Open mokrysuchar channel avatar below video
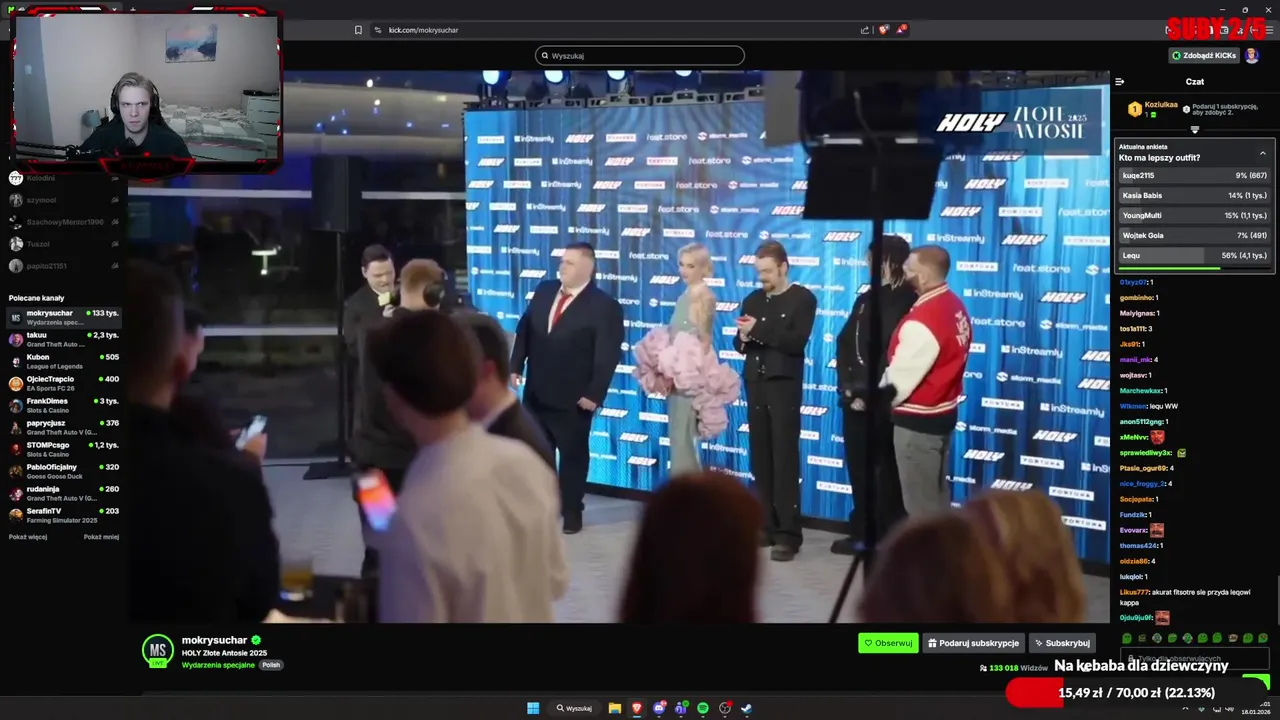The height and width of the screenshot is (720, 1280). 158,650
